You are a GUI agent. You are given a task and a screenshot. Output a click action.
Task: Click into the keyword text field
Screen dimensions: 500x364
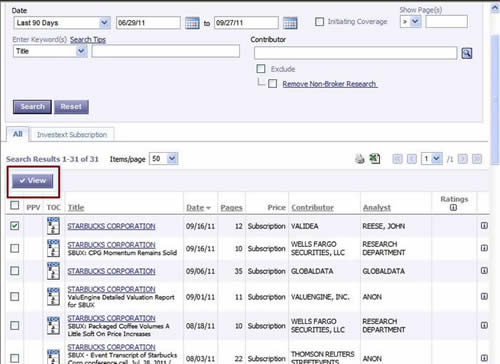[166, 51]
